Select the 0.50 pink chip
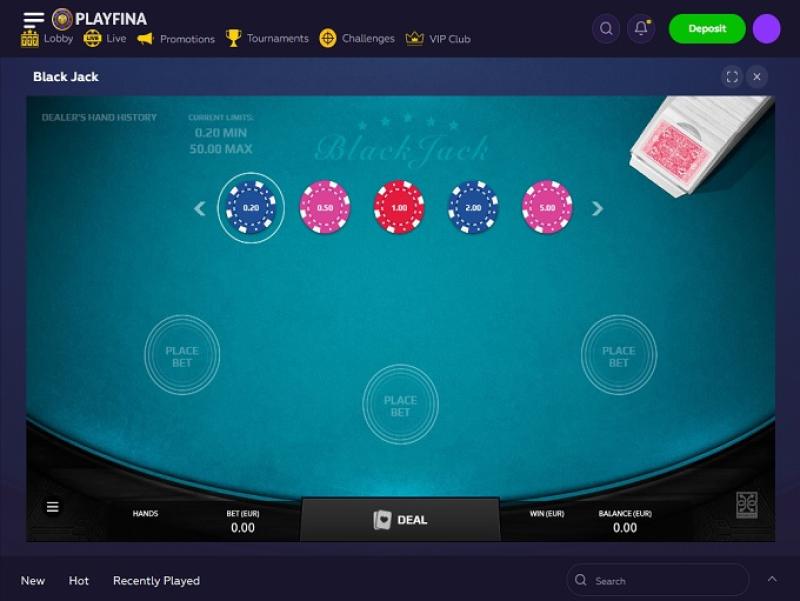800x601 pixels. [x=325, y=207]
